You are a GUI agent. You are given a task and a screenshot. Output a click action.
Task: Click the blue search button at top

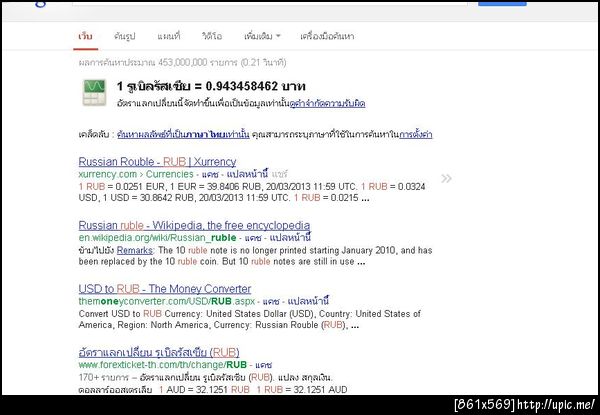(502, 3)
